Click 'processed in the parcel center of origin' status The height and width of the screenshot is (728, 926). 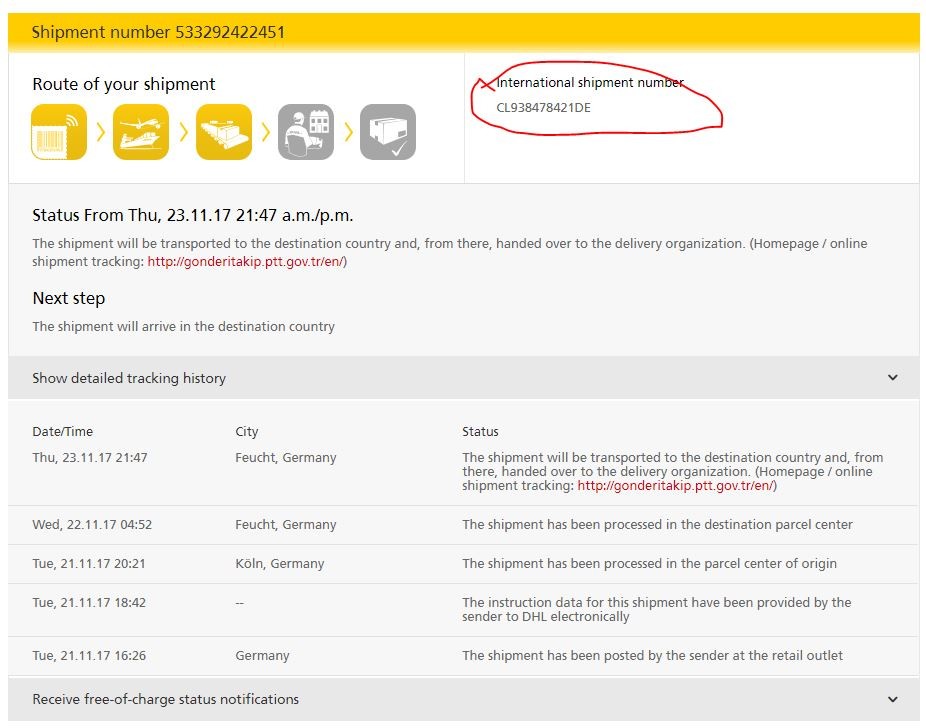[650, 563]
